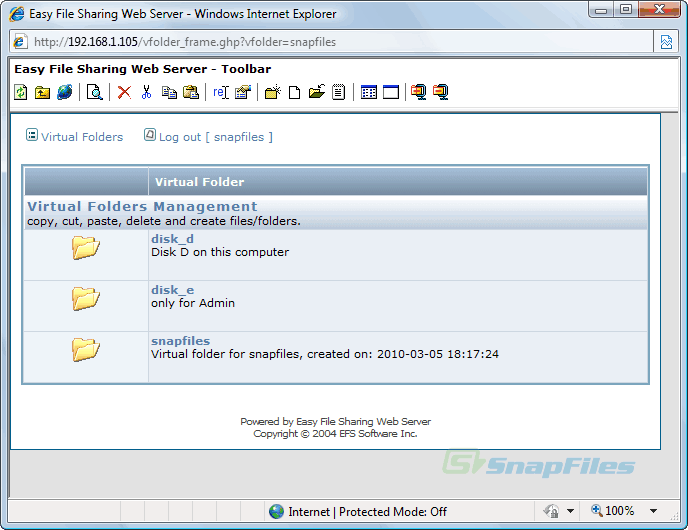Click Log out [ snapfiles ] link
The width and height of the screenshot is (688, 530).
click(x=216, y=137)
